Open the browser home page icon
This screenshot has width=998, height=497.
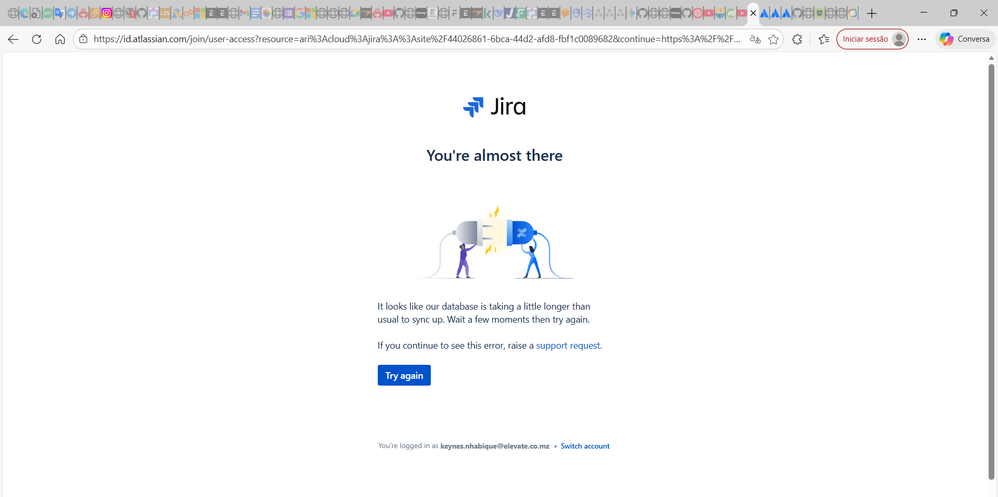[x=60, y=39]
